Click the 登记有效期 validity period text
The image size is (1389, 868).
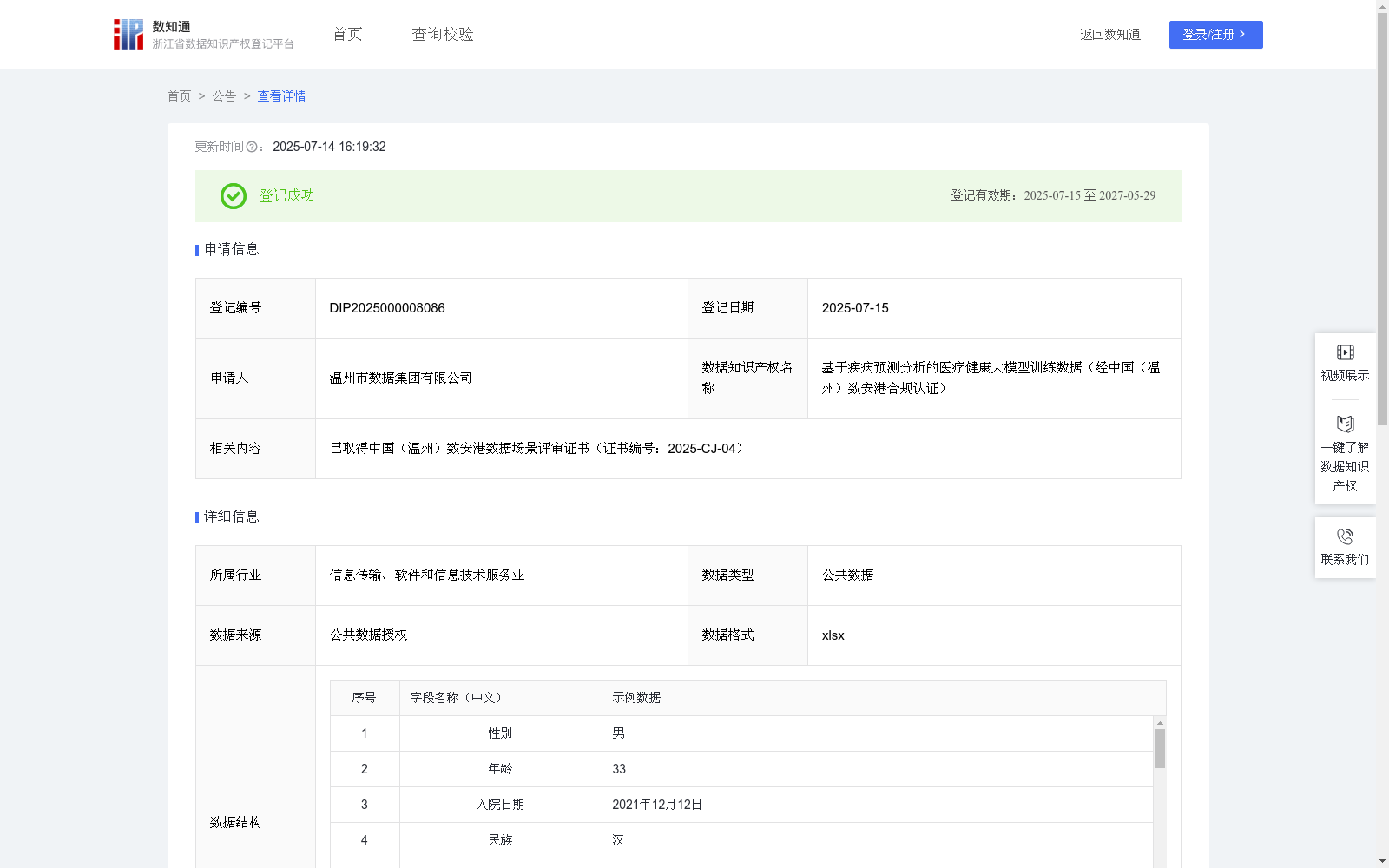(1053, 196)
